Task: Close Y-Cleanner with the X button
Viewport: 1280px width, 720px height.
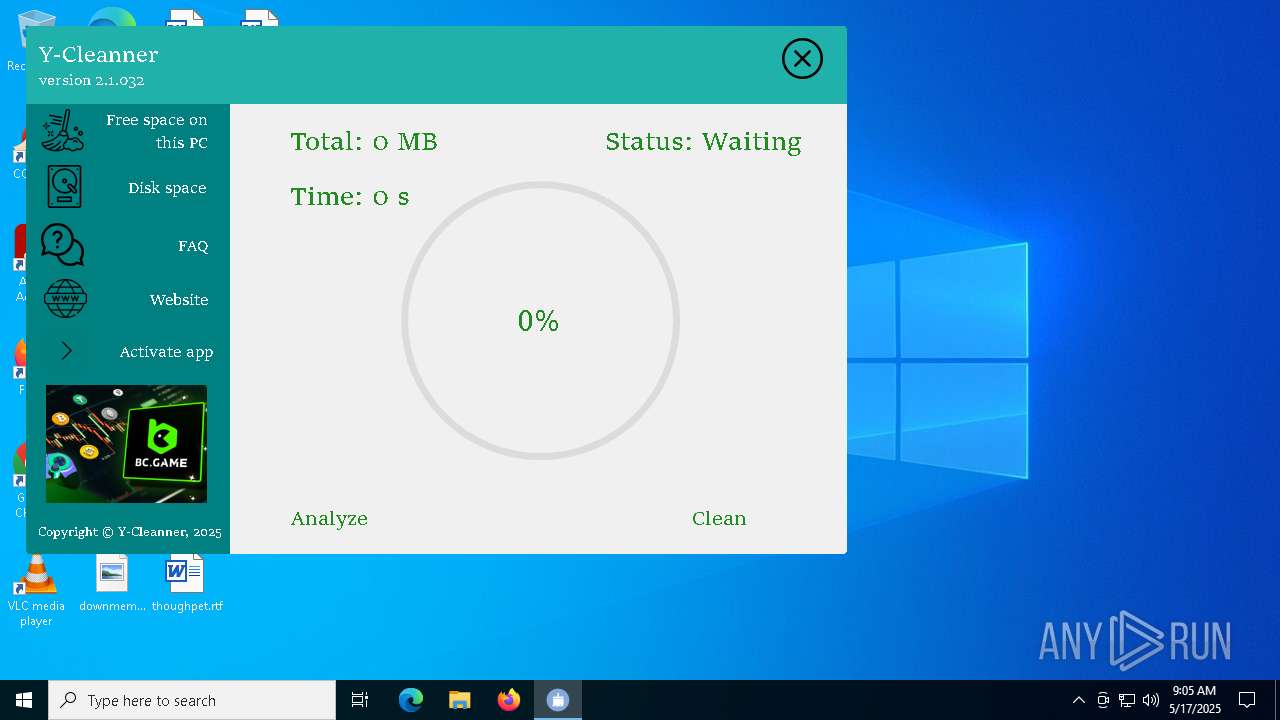Action: point(802,59)
